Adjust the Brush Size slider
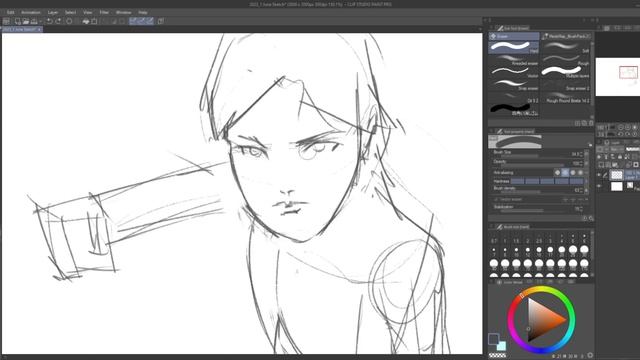 [x=534, y=156]
